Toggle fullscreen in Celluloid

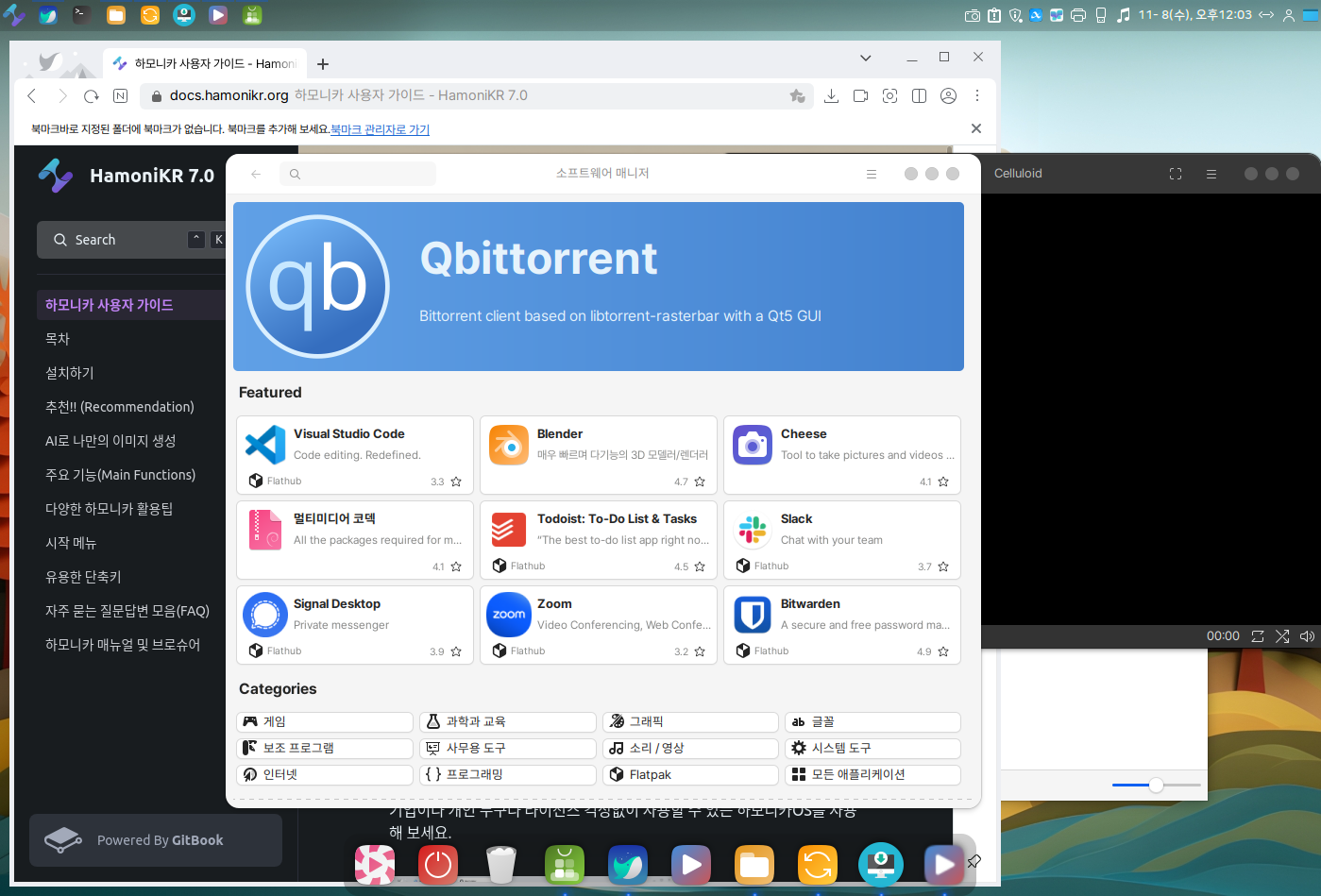coord(1176,174)
